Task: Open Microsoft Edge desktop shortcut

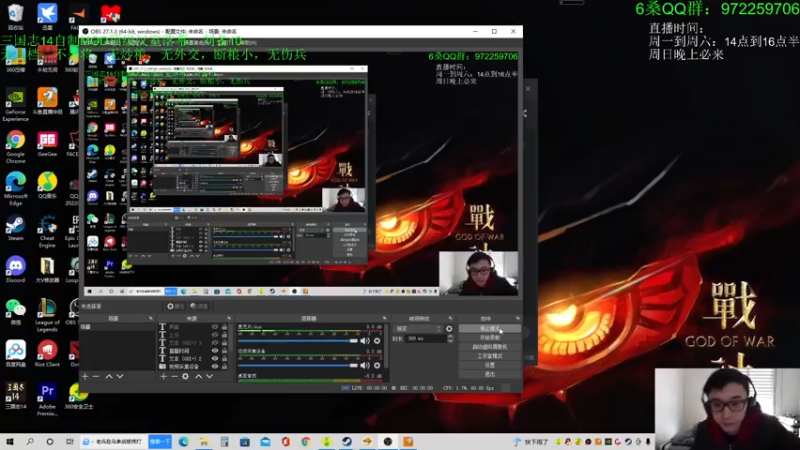Action: [15, 186]
